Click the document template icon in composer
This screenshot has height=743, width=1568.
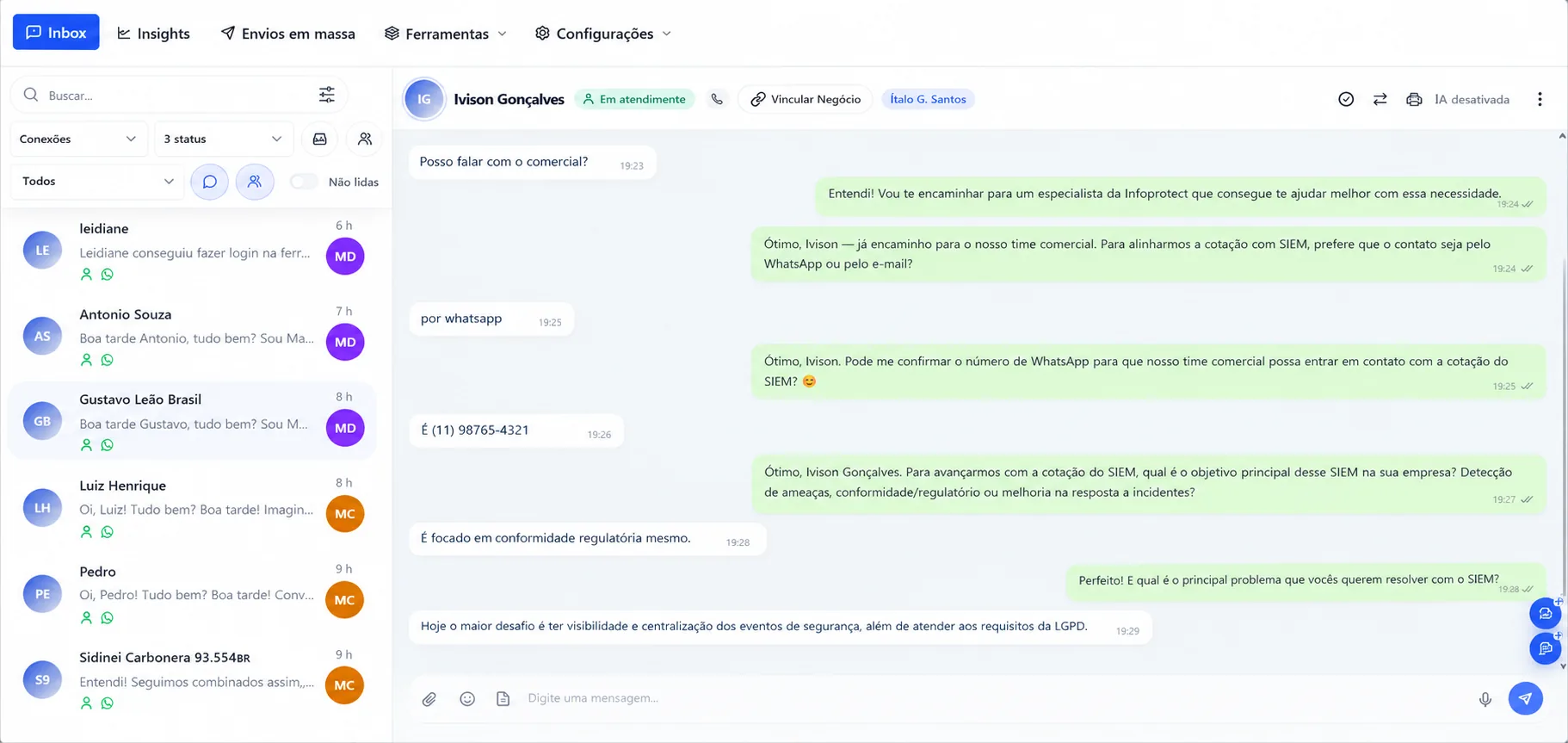[503, 699]
